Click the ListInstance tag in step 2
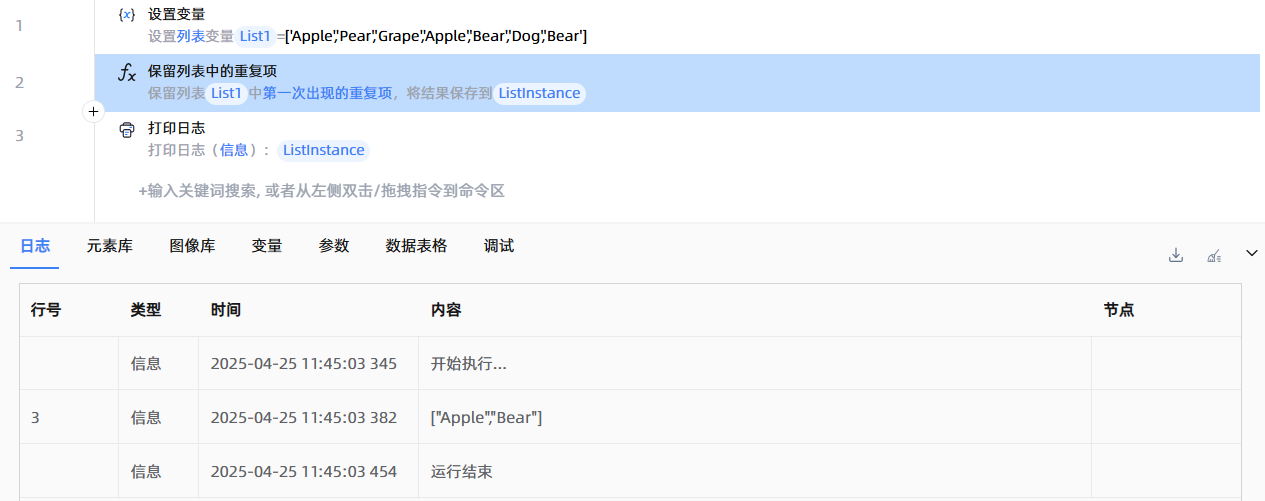 tap(539, 93)
